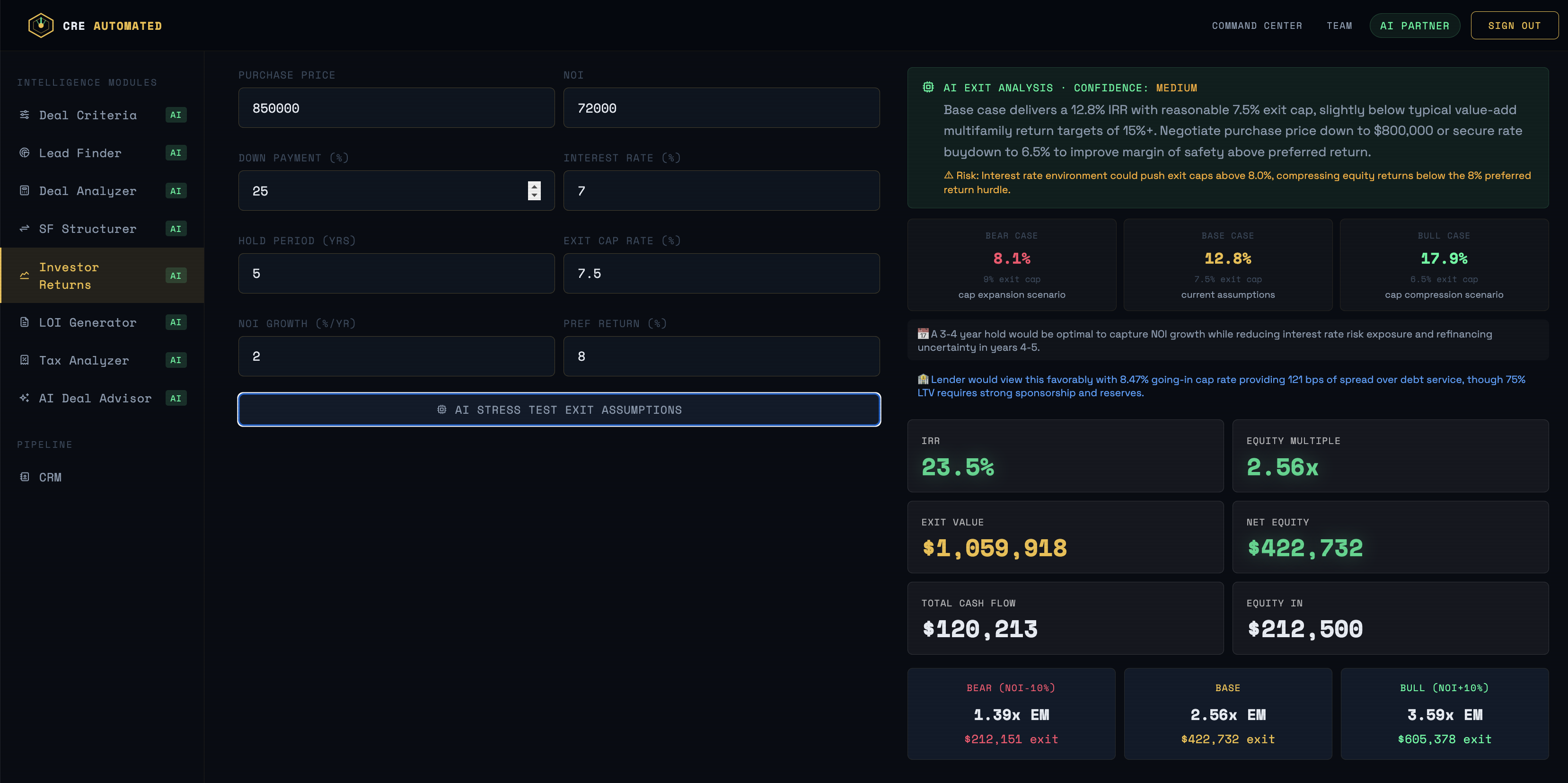Sign out of the account
The height and width of the screenshot is (783, 1568).
click(x=1515, y=26)
